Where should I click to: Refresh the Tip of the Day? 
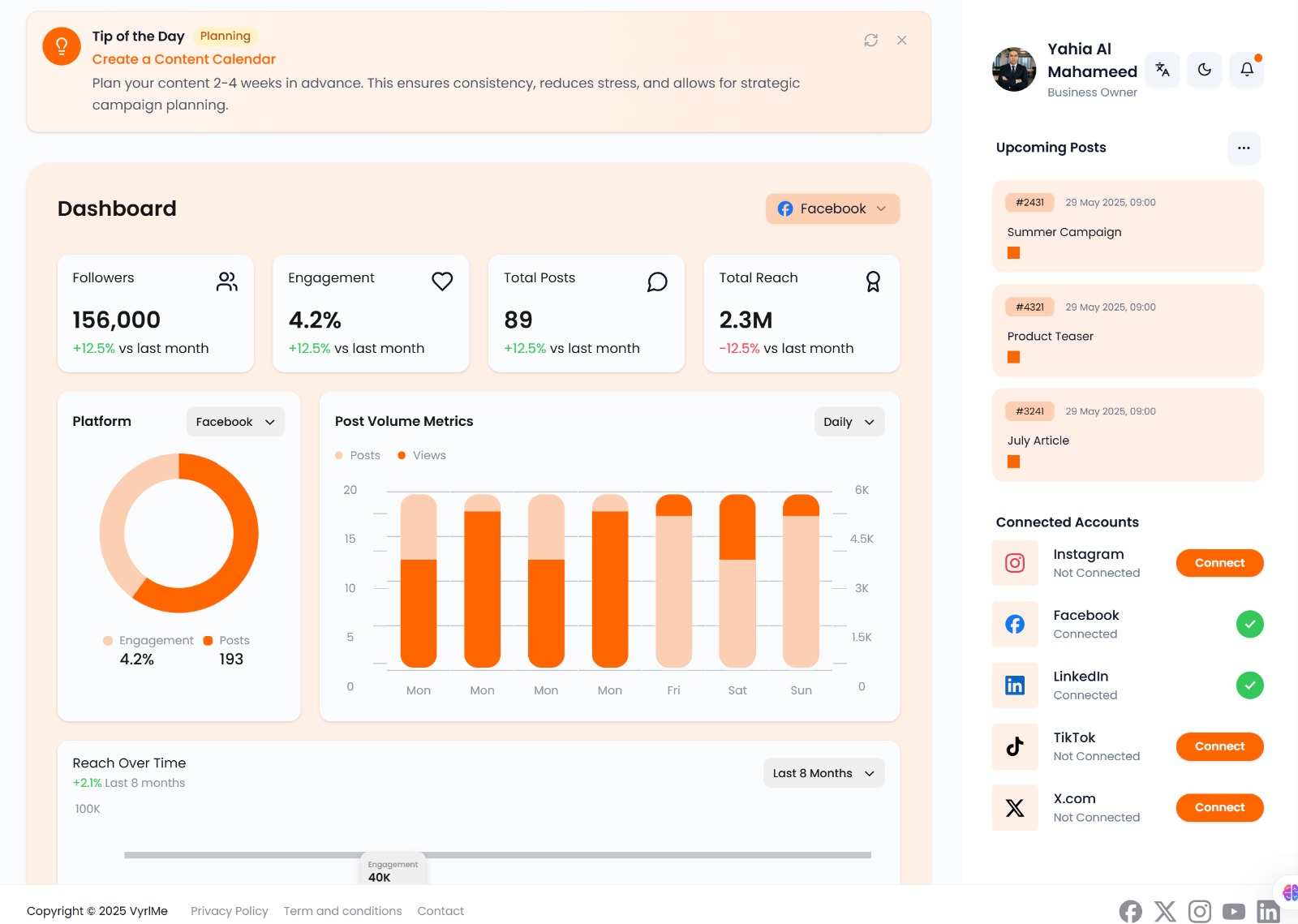pyautogui.click(x=870, y=41)
